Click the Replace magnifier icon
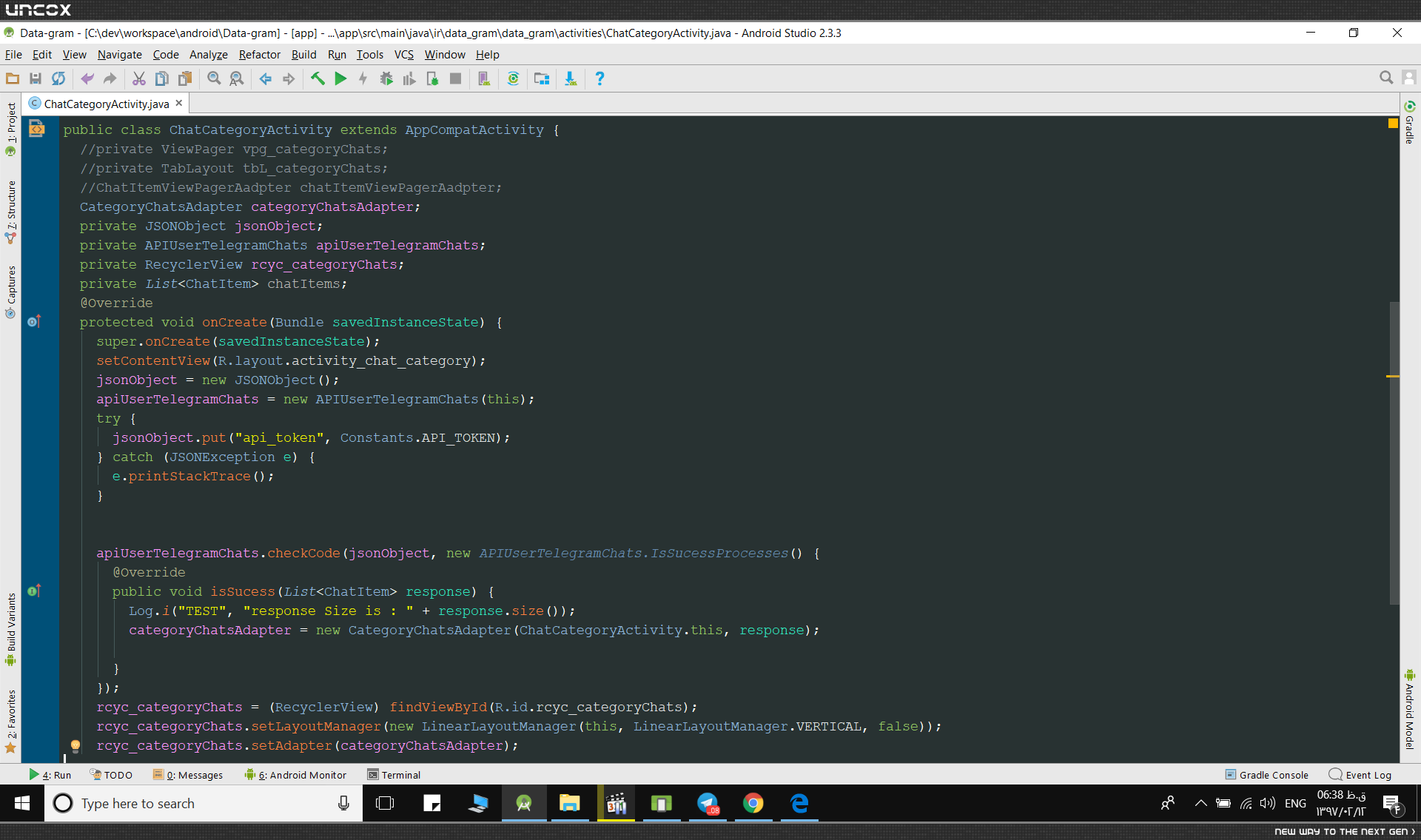The image size is (1421, 840). tap(237, 78)
